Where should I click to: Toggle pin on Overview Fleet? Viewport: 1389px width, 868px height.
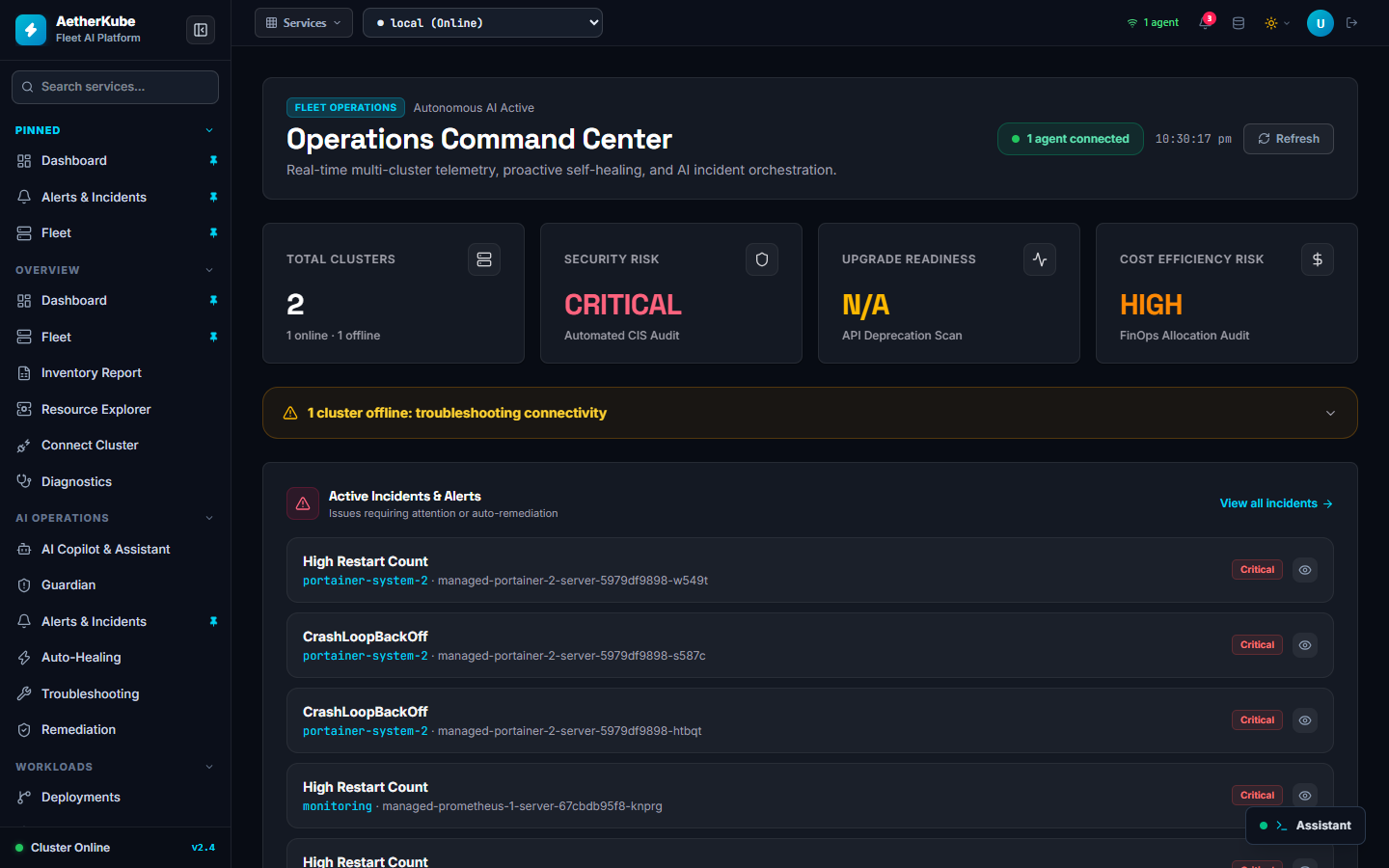point(213,337)
